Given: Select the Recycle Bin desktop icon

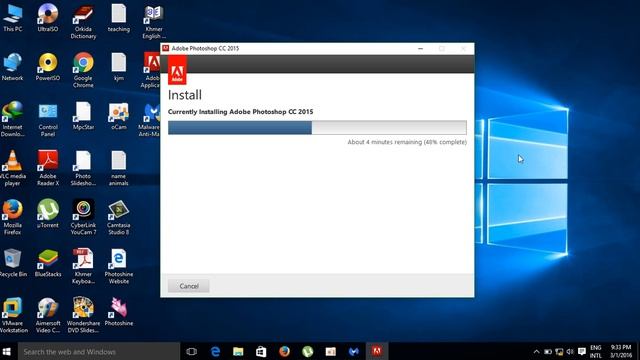Looking at the screenshot, I should (13, 263).
